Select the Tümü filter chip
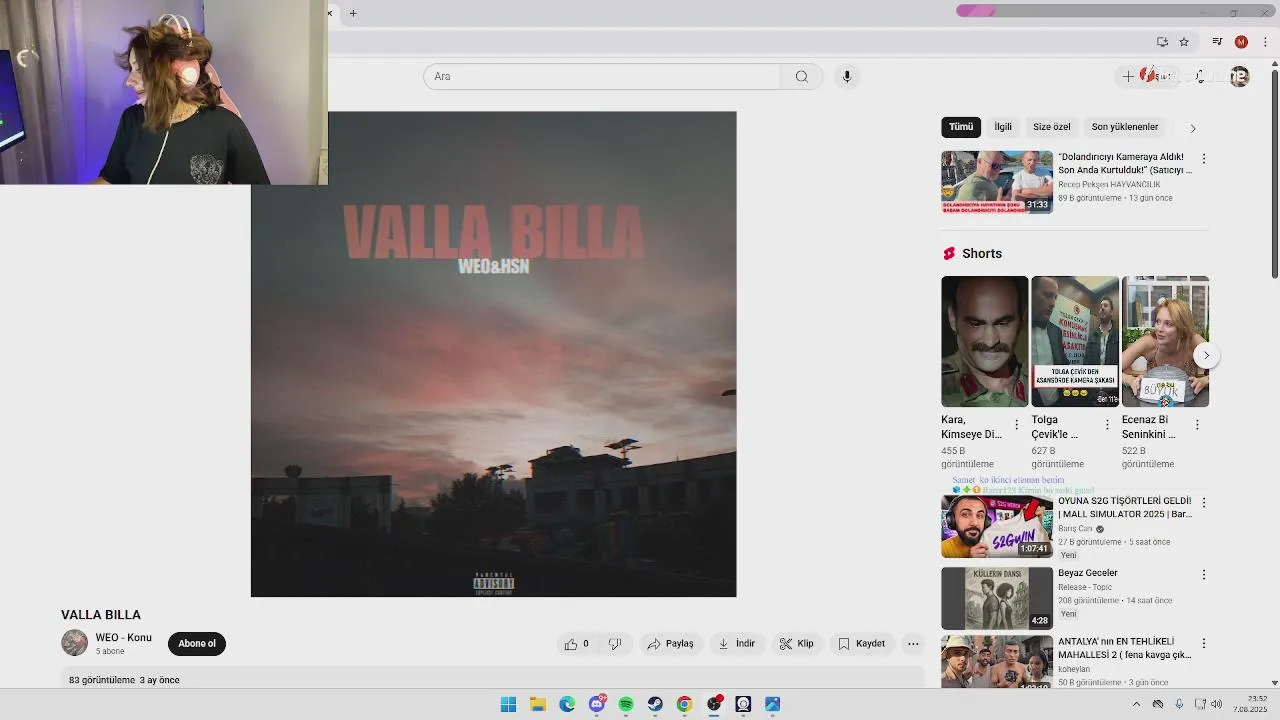The height and width of the screenshot is (720, 1280). pos(961,127)
